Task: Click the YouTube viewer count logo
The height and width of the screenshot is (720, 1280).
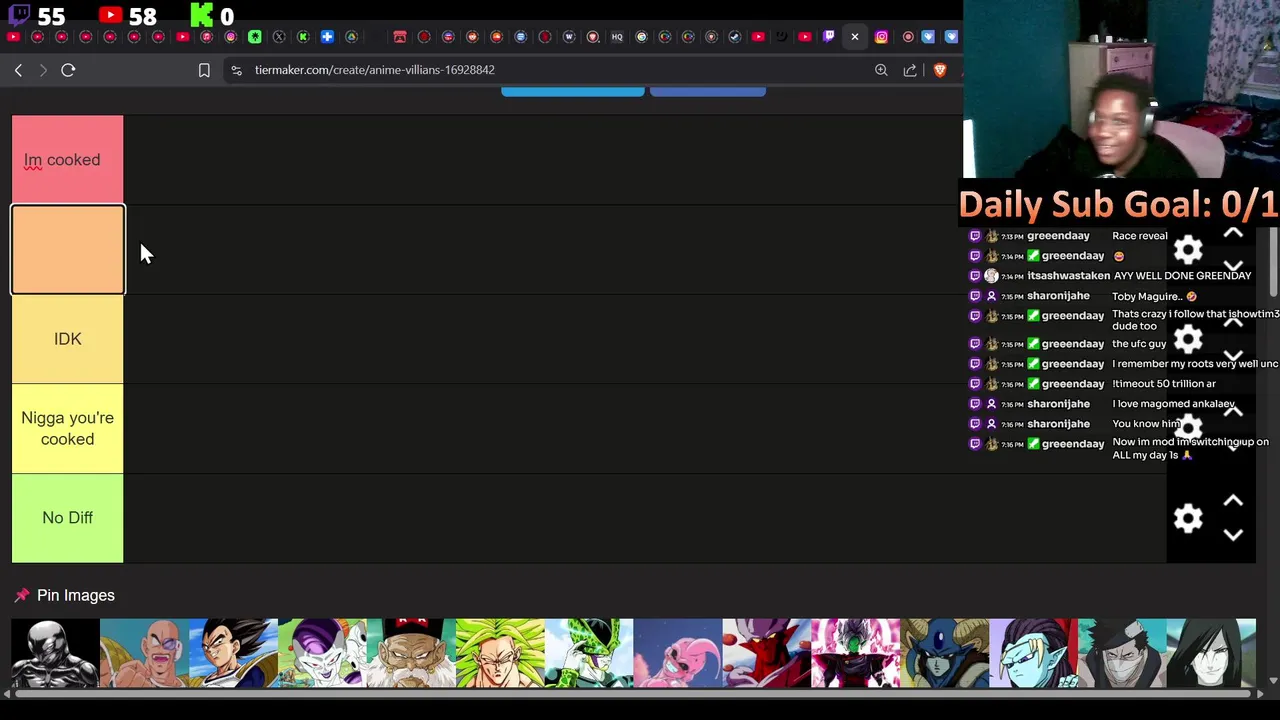Action: (x=111, y=15)
